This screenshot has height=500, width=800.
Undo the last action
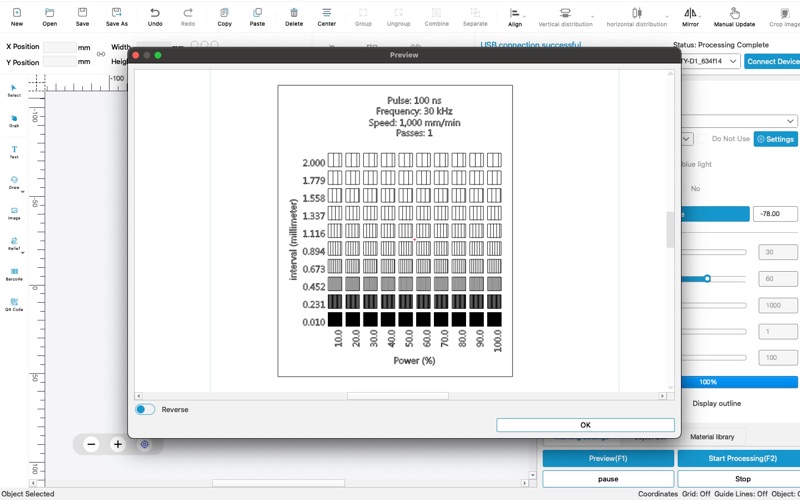[x=155, y=16]
